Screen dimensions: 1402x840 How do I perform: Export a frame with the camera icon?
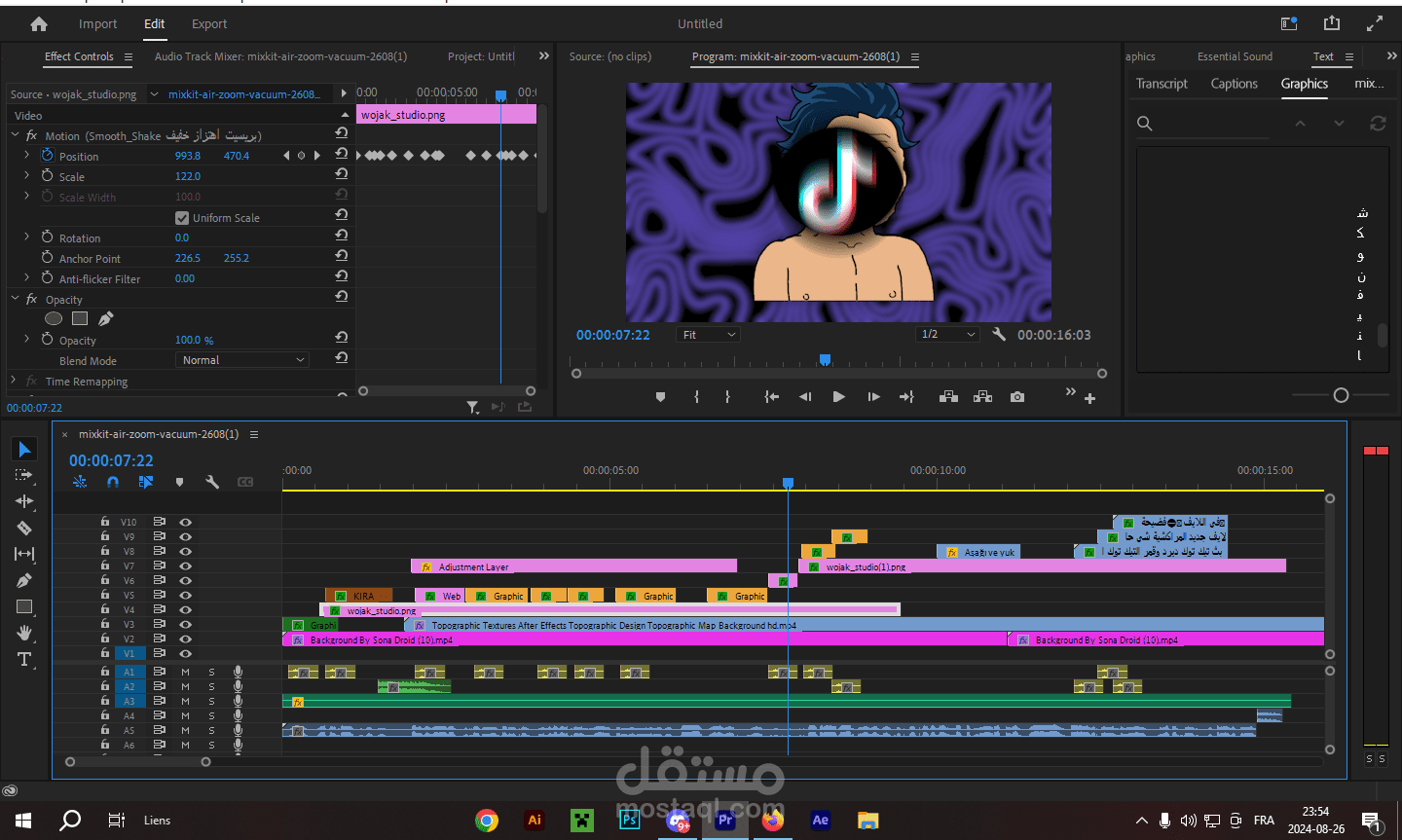(x=1017, y=397)
